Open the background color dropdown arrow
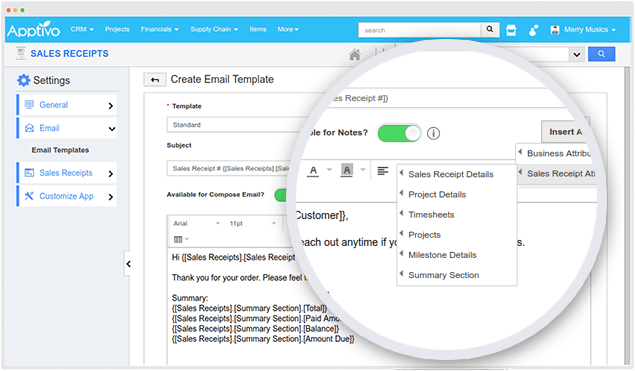 click(x=363, y=170)
